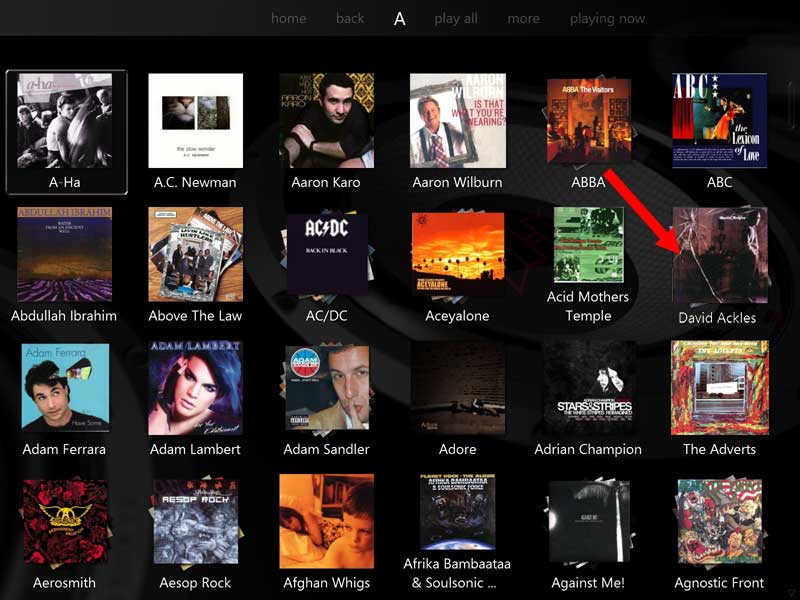Image resolution: width=800 pixels, height=600 pixels.
Task: Select the back menu item
Action: pos(350,18)
